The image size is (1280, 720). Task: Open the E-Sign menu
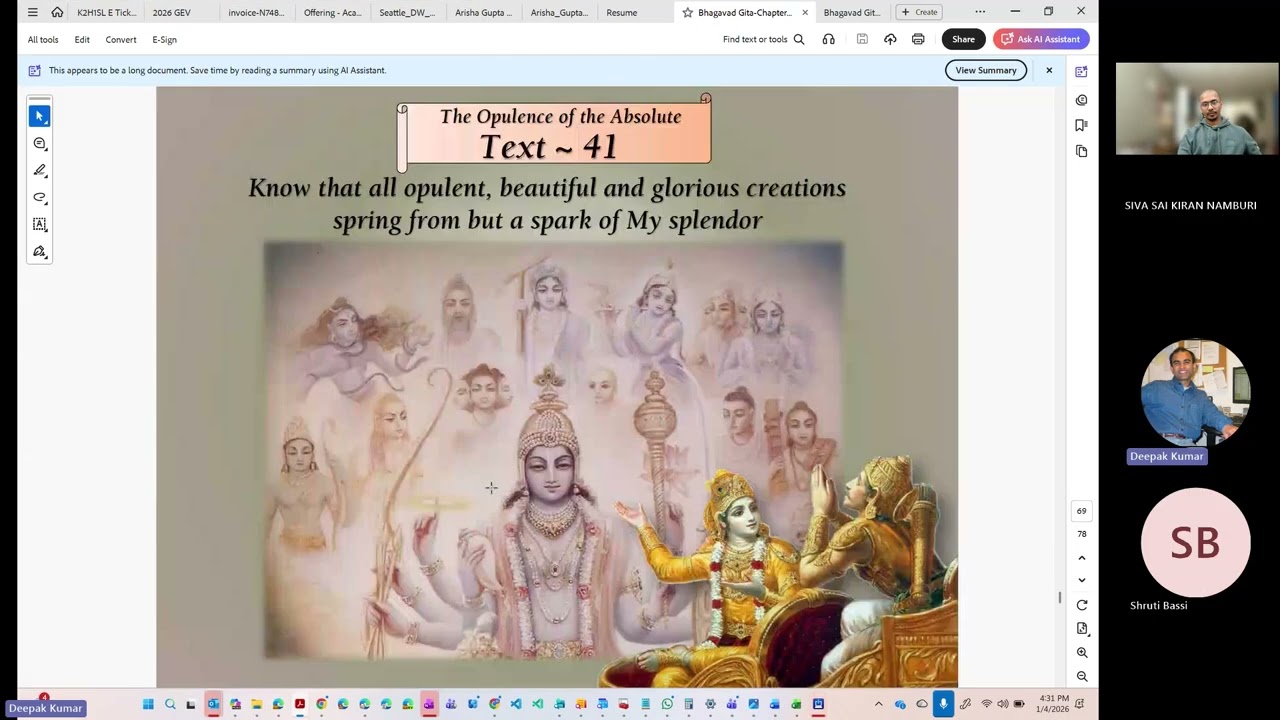[x=164, y=39]
